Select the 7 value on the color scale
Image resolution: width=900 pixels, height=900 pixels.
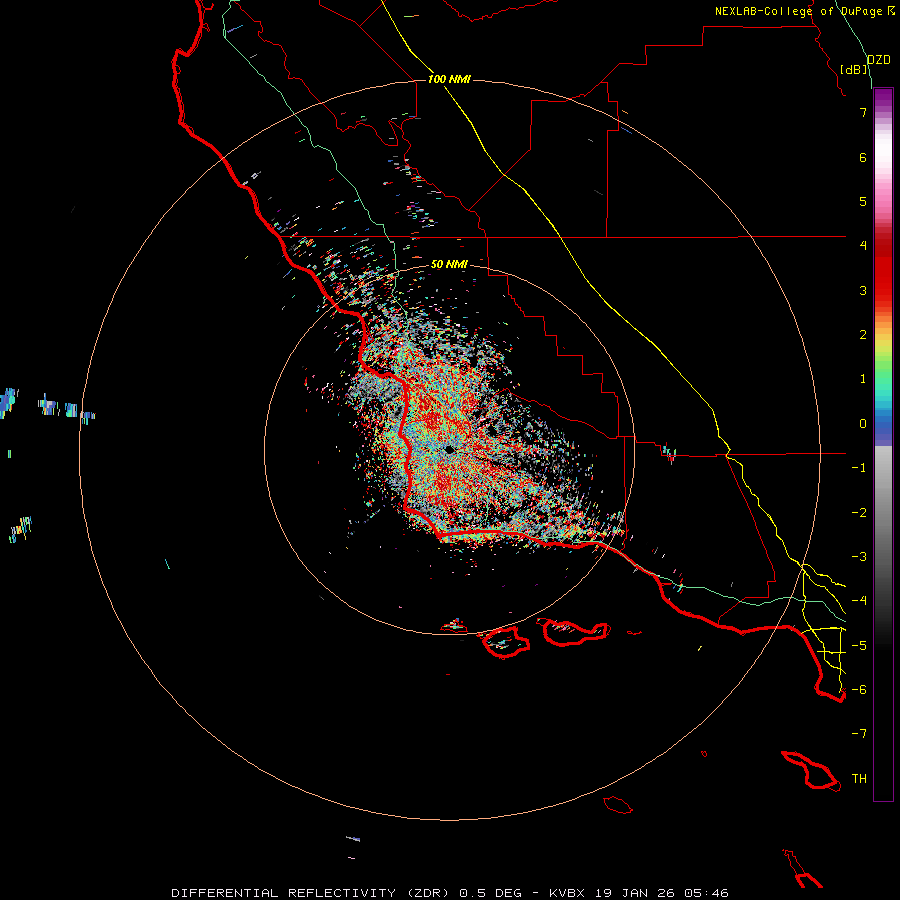pyautogui.click(x=863, y=112)
